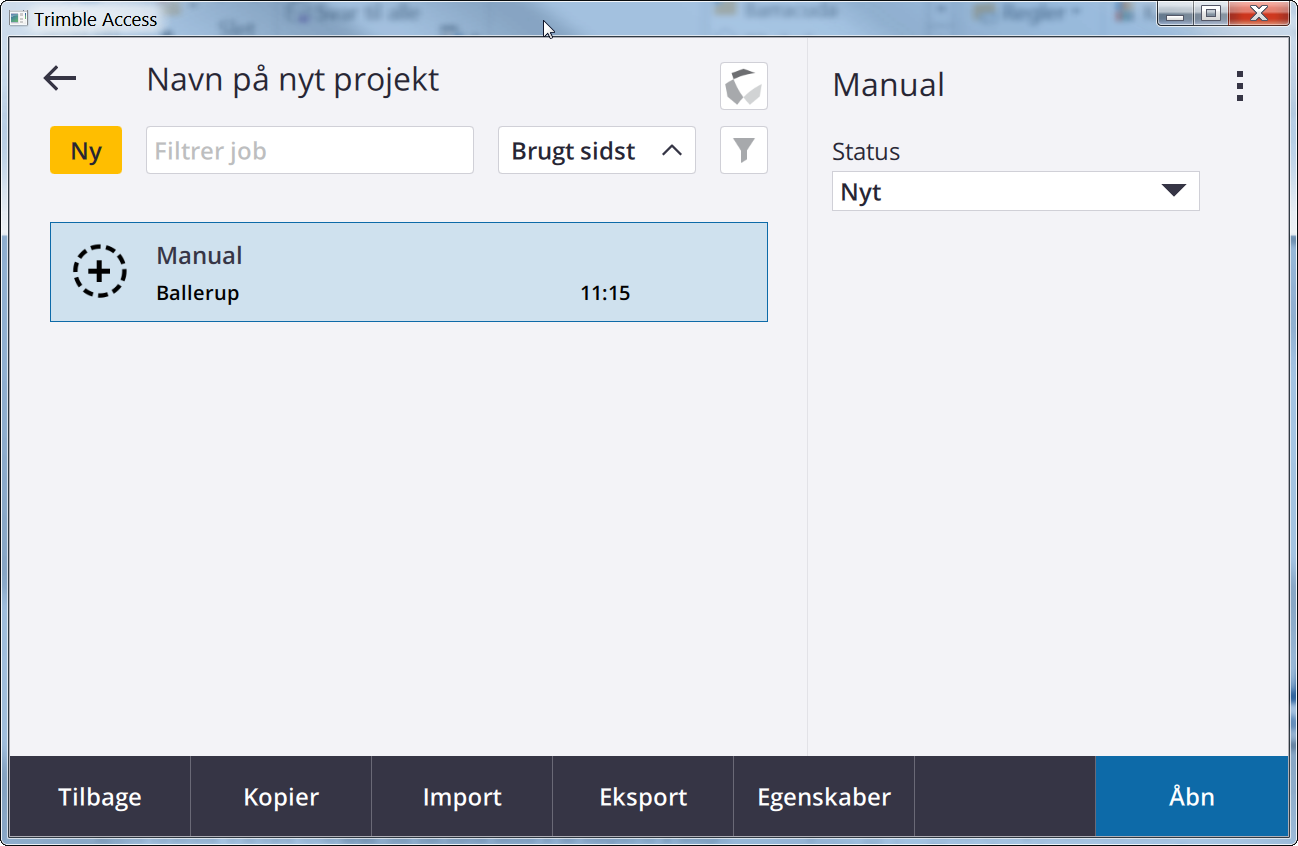Go back using the left arrow icon
The width and height of the screenshot is (1298, 846).
tap(60, 79)
